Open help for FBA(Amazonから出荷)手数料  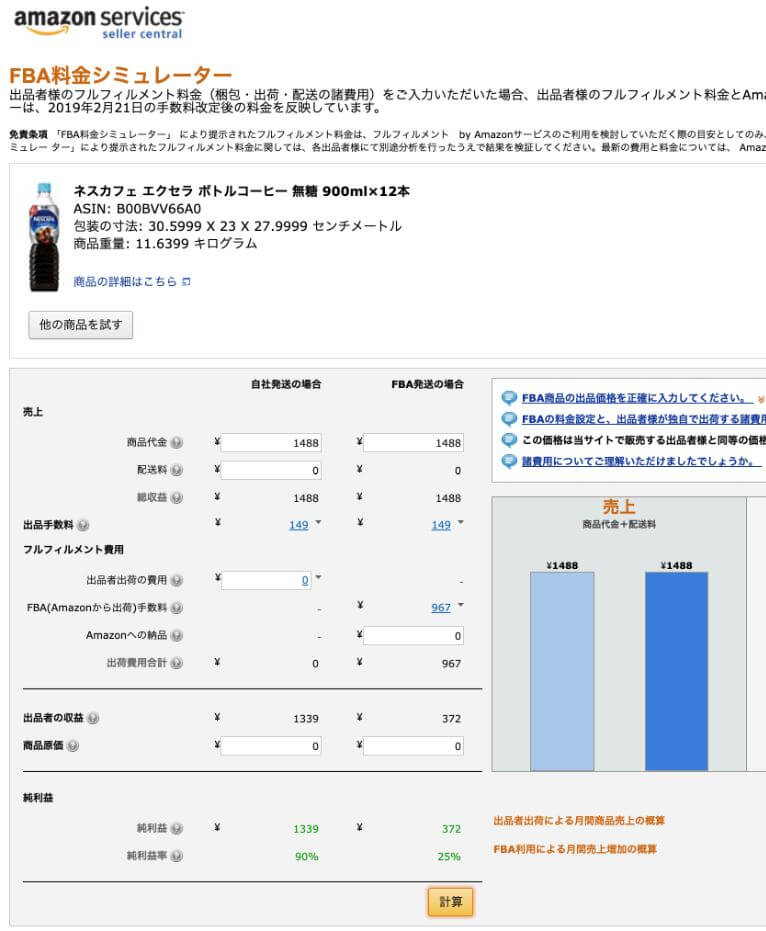click(x=176, y=608)
